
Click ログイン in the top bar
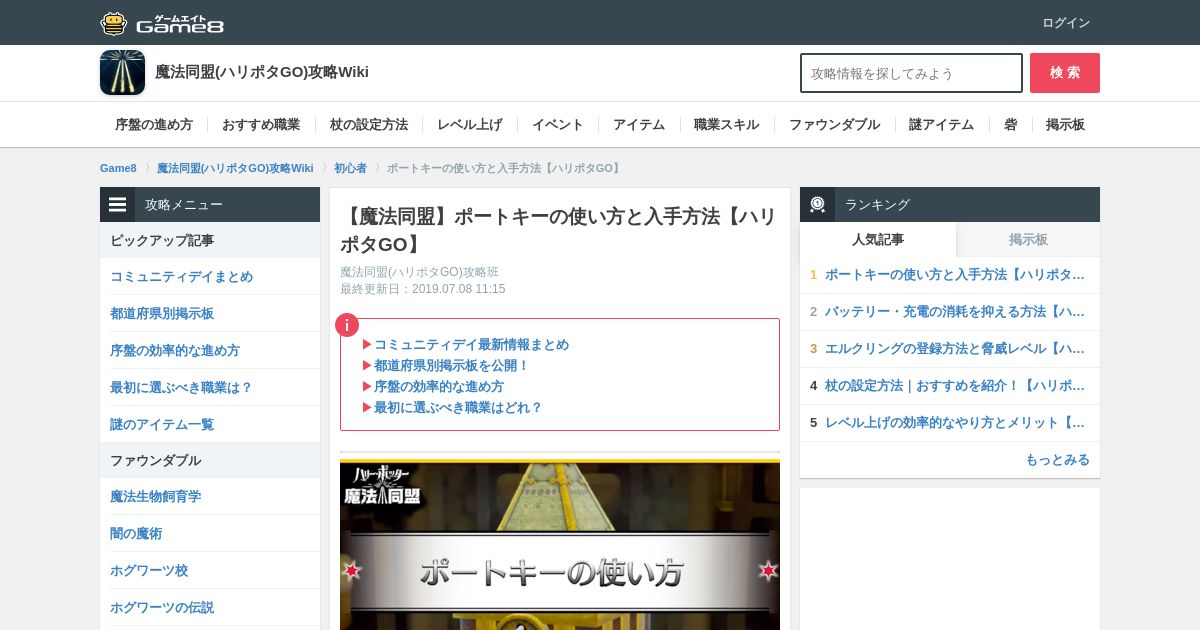coord(1066,23)
